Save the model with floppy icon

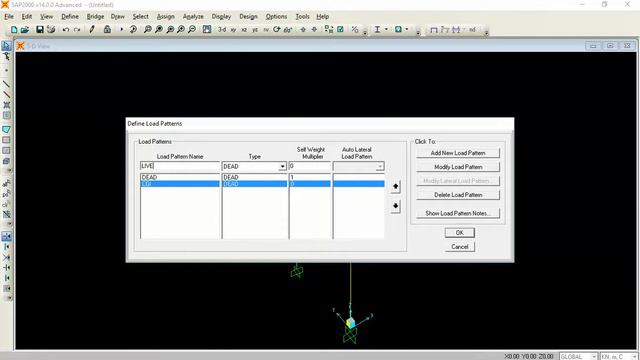40,29
